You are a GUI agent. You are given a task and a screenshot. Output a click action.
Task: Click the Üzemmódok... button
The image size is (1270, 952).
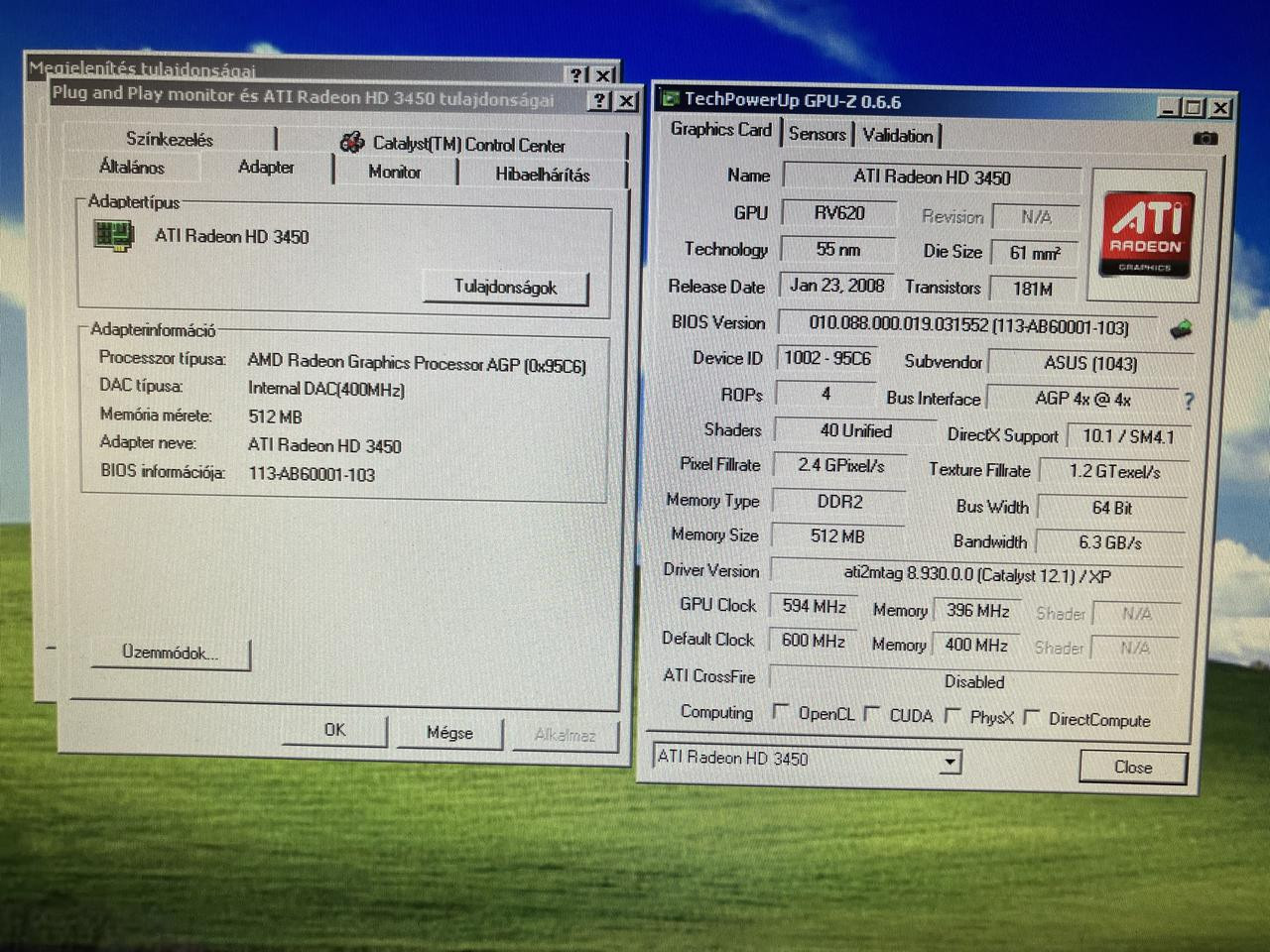(170, 654)
